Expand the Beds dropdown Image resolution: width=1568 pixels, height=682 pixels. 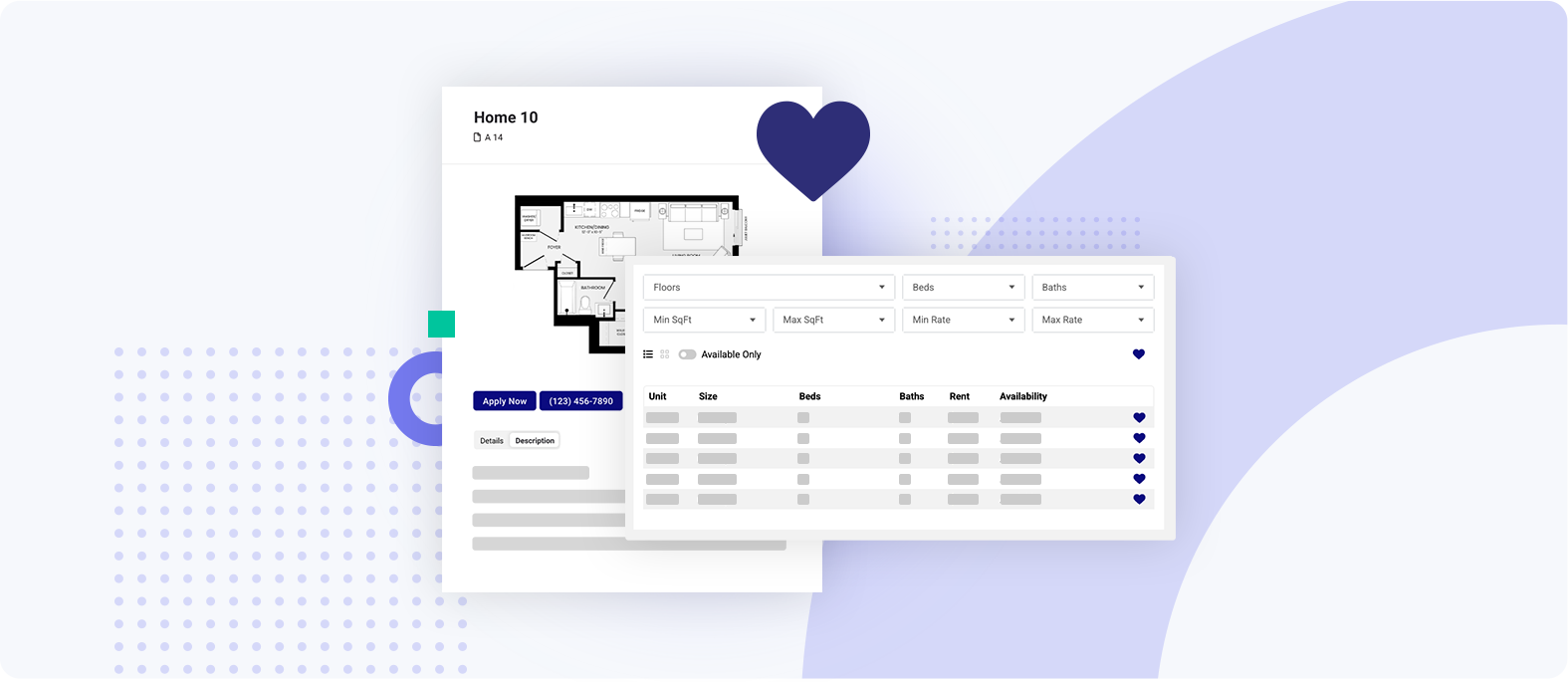pos(963,288)
